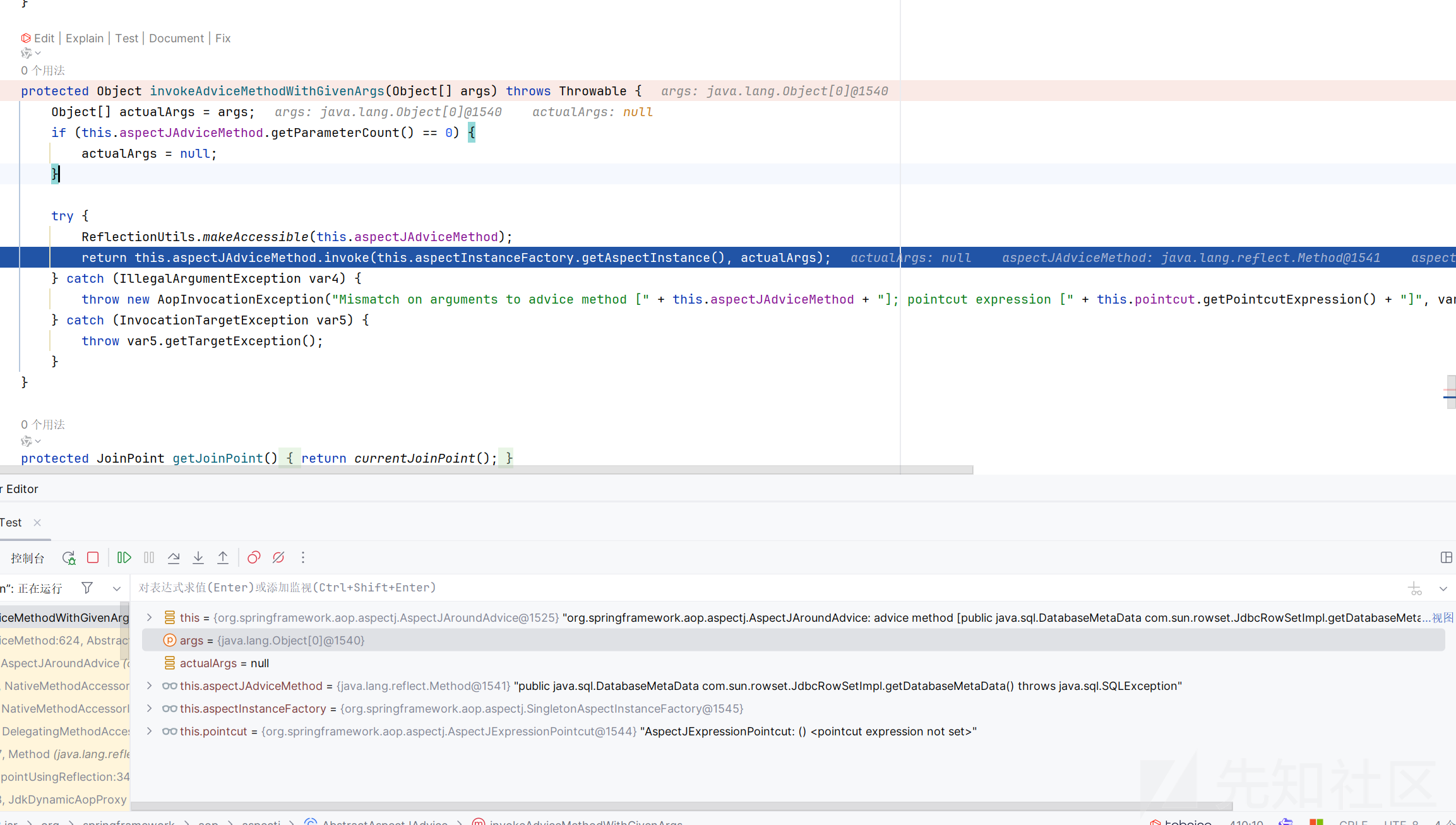Open more debugger actions menu
This screenshot has width=1456, height=825.
click(303, 558)
